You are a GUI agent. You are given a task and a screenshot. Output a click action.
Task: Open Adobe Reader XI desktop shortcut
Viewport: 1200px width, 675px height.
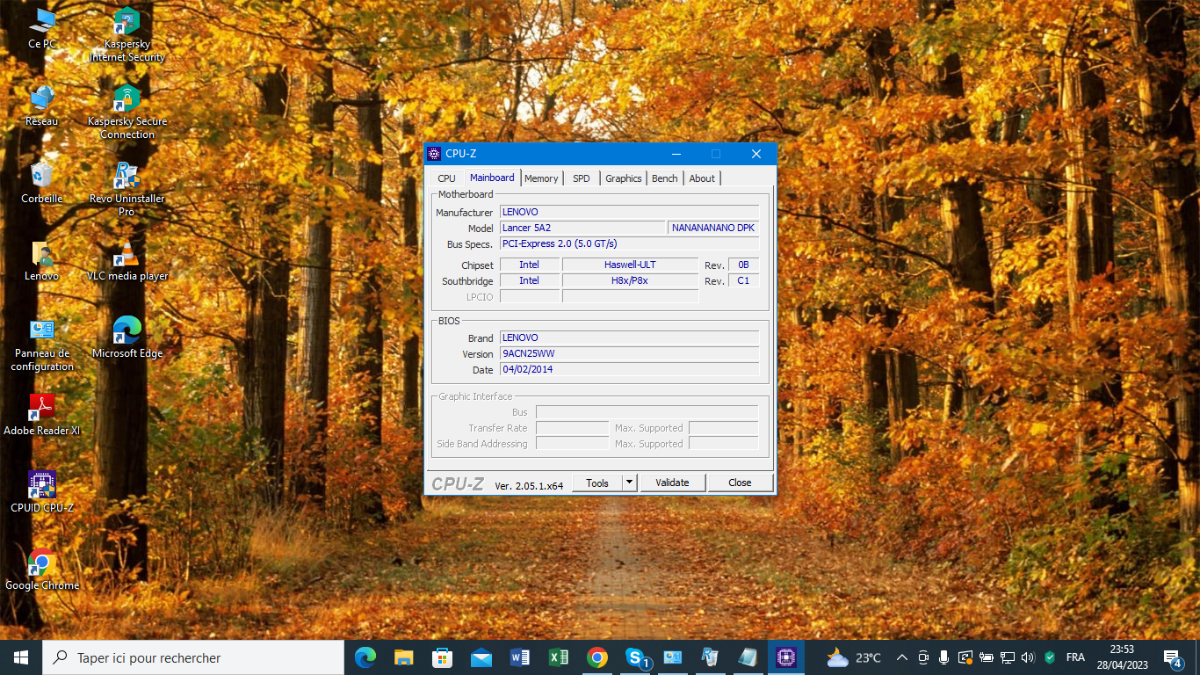[x=42, y=408]
